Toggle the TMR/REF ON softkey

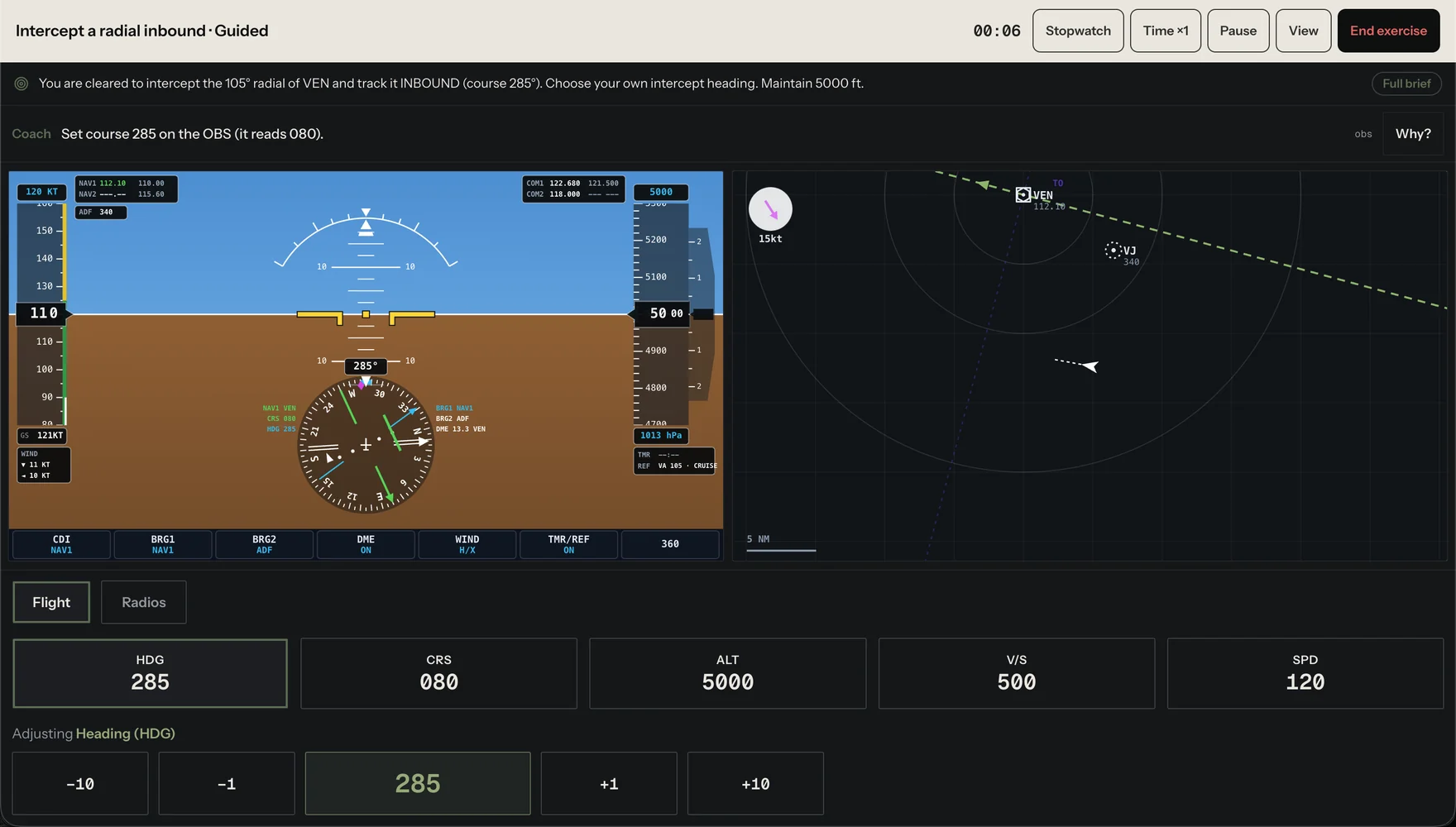pos(568,544)
